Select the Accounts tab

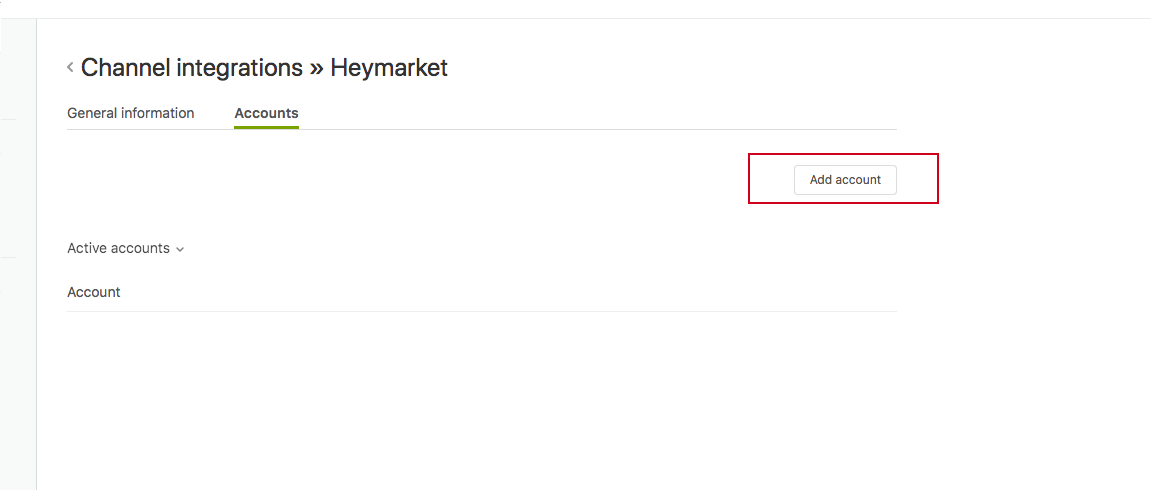point(266,113)
